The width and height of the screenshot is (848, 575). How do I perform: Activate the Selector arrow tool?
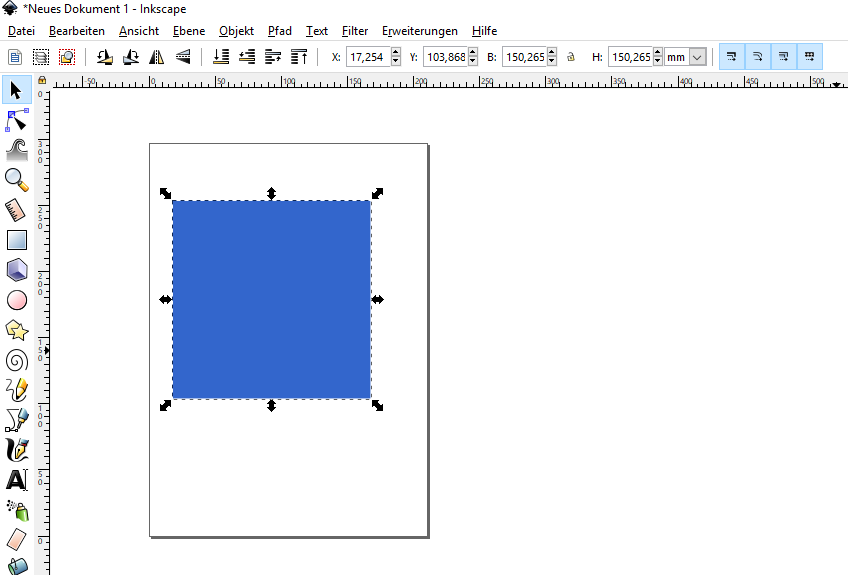16,90
